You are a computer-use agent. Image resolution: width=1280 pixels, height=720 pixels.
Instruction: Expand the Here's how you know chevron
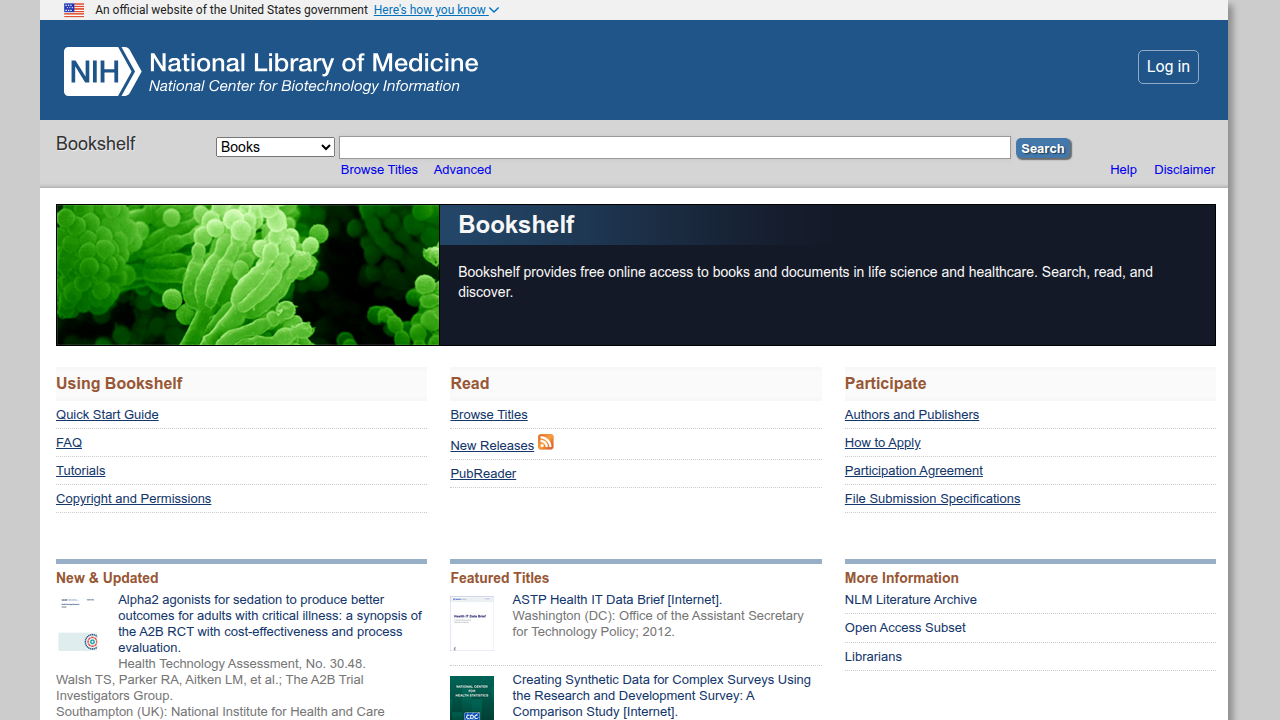pos(494,10)
